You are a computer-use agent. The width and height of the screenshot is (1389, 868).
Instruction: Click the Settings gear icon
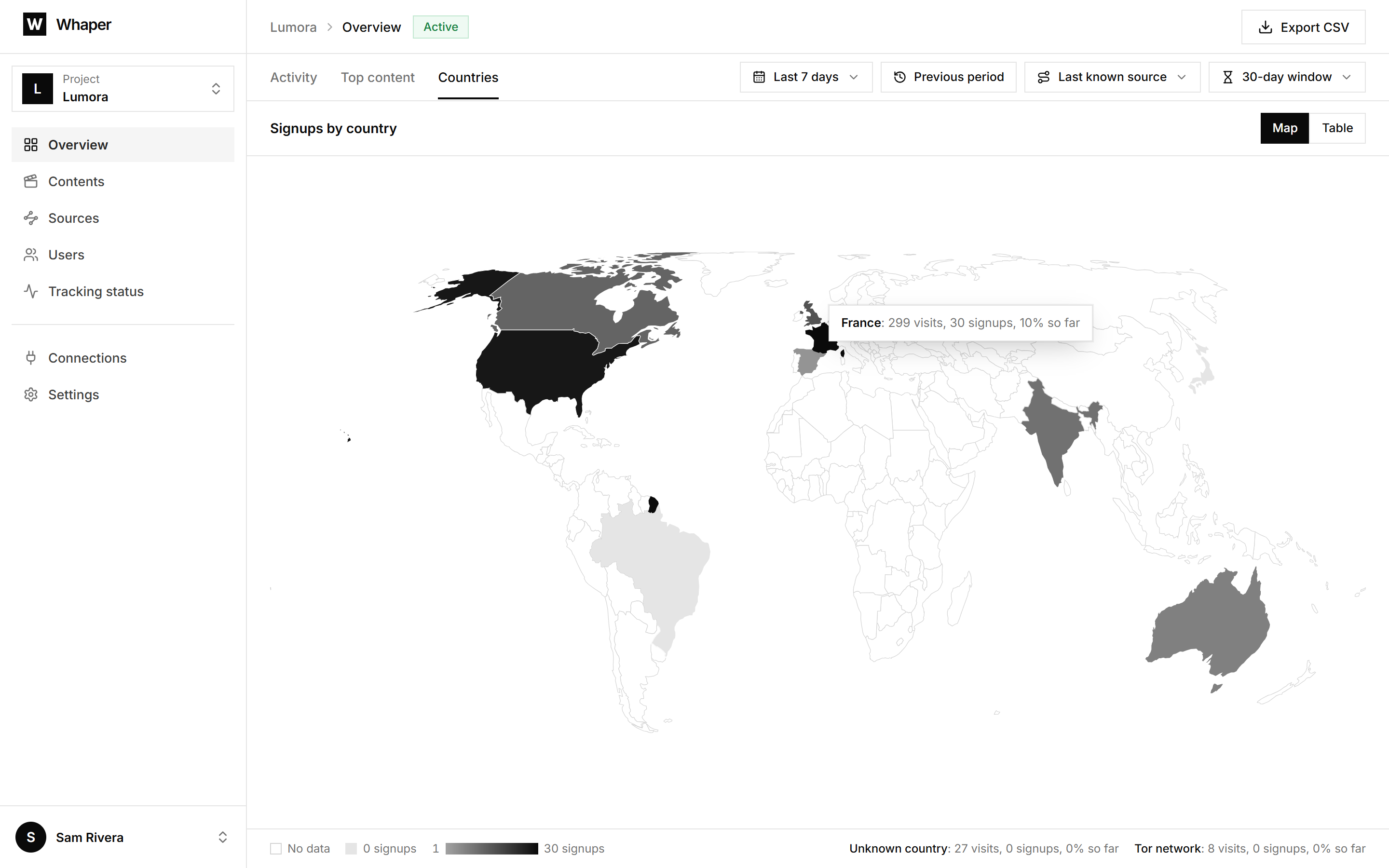click(31, 394)
